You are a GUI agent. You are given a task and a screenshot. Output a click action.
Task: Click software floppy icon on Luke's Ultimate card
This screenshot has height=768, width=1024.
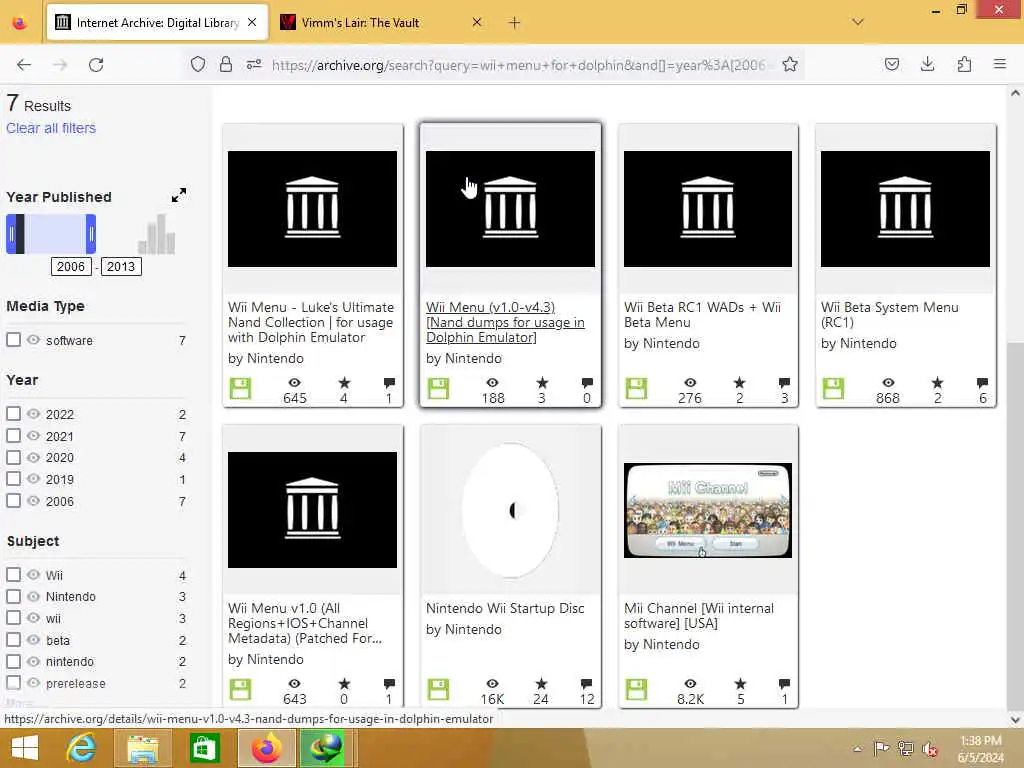(x=240, y=388)
